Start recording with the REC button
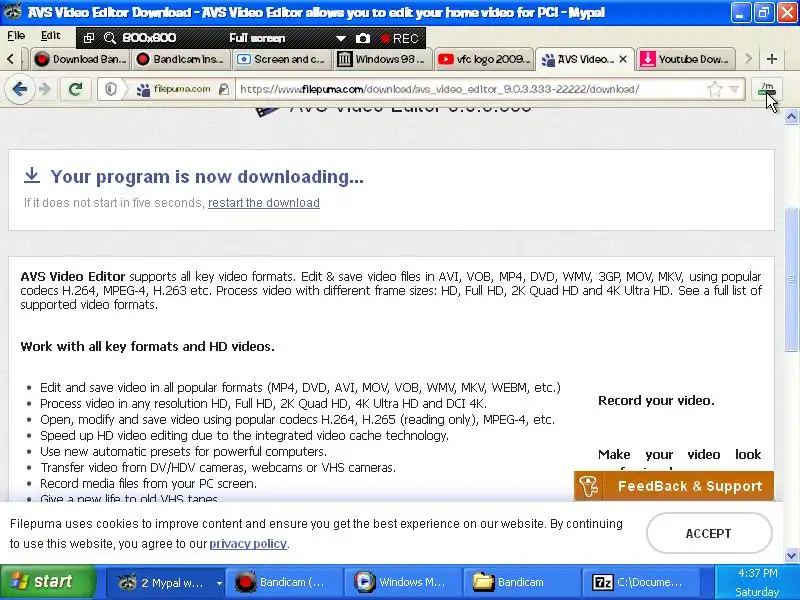This screenshot has width=800, height=600. 399,39
